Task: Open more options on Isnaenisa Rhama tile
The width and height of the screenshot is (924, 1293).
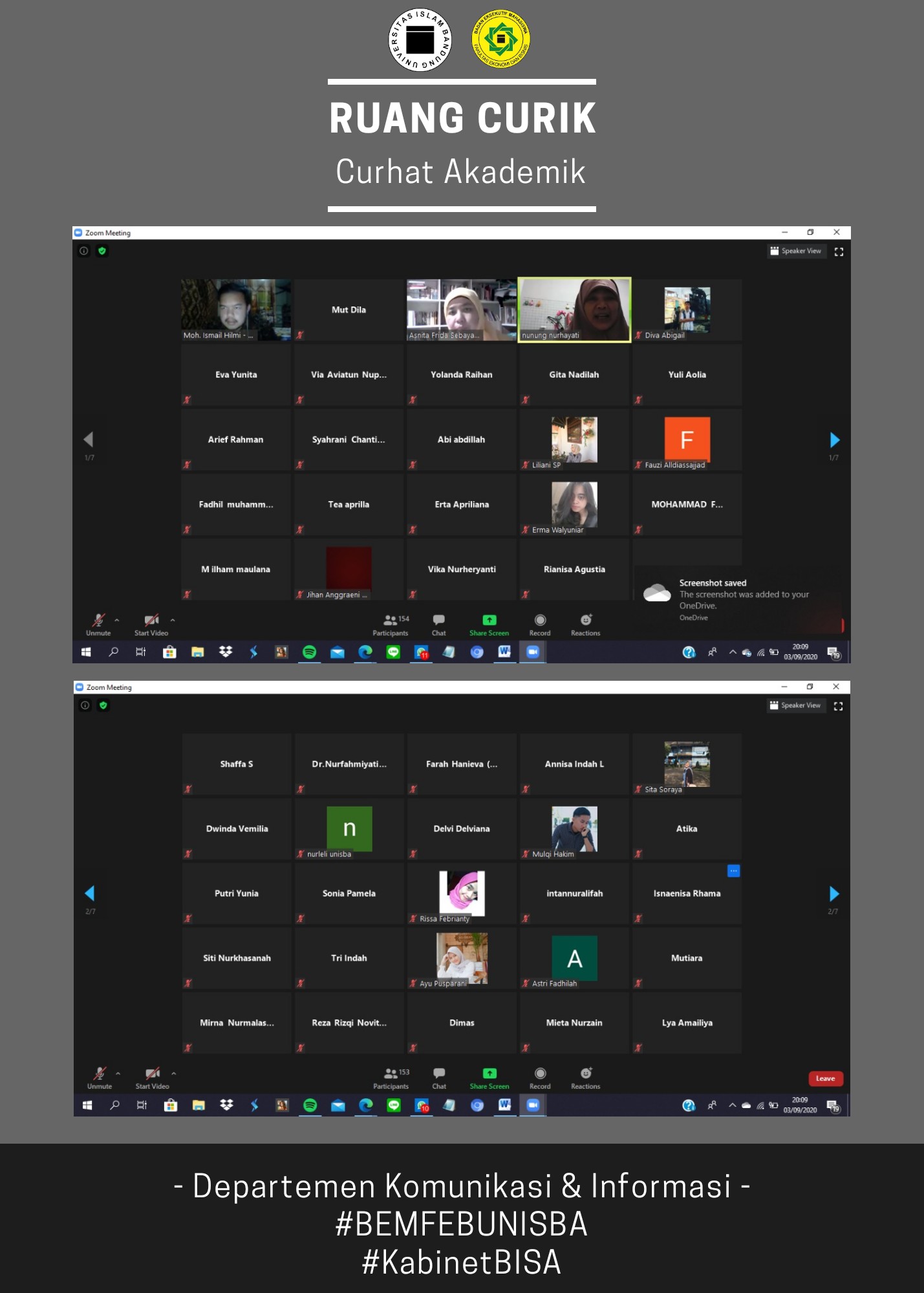Action: (x=733, y=871)
